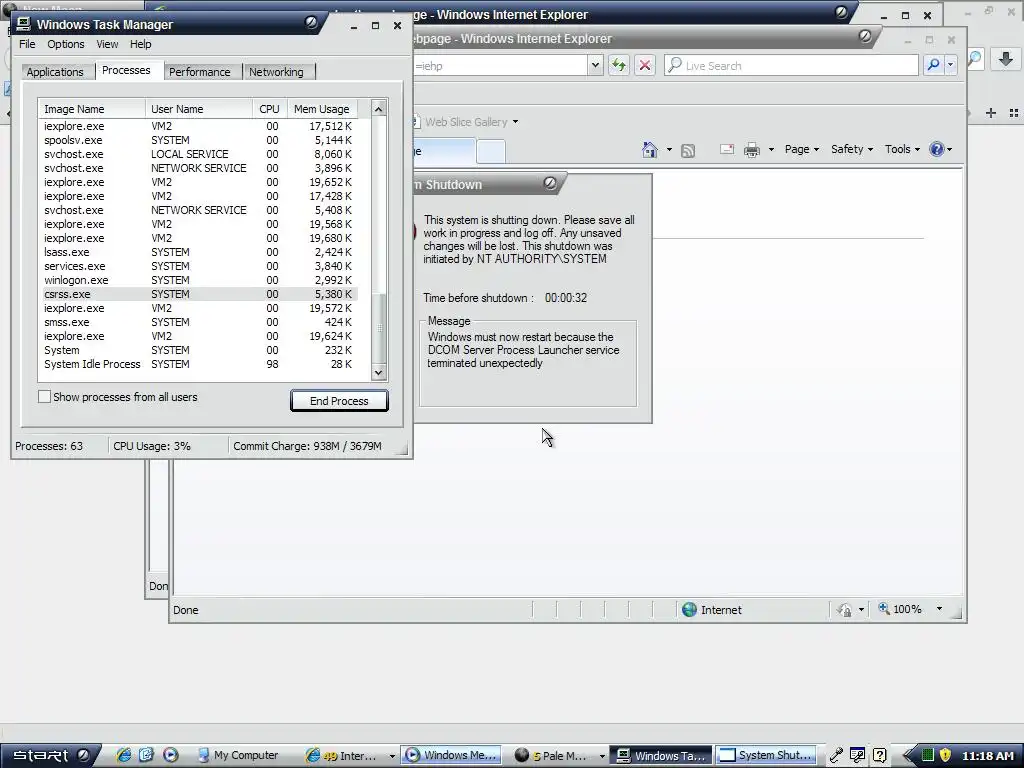
Task: Select the csrss.exe process row
Action: pyautogui.click(x=200, y=294)
